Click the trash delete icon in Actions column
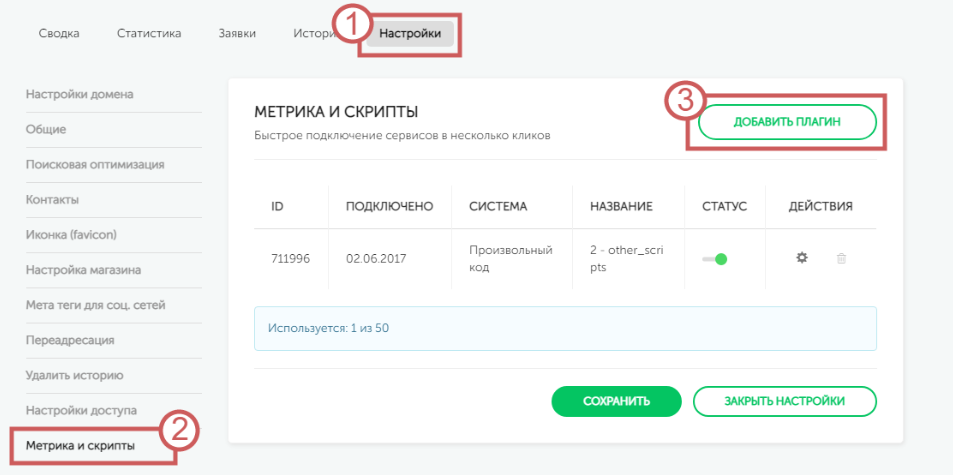 (x=841, y=258)
